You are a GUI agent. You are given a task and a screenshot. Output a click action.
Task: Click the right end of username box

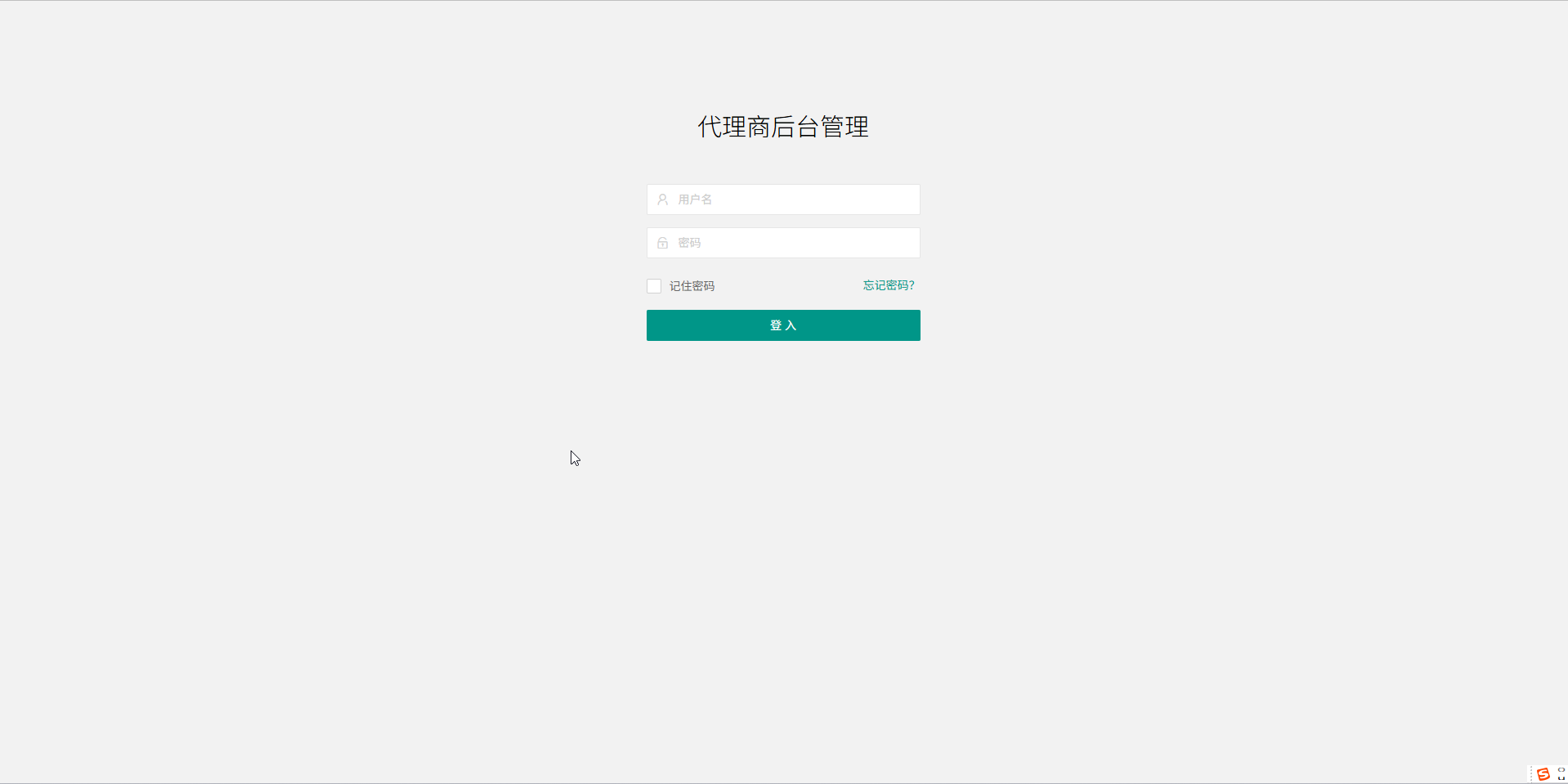(x=907, y=199)
